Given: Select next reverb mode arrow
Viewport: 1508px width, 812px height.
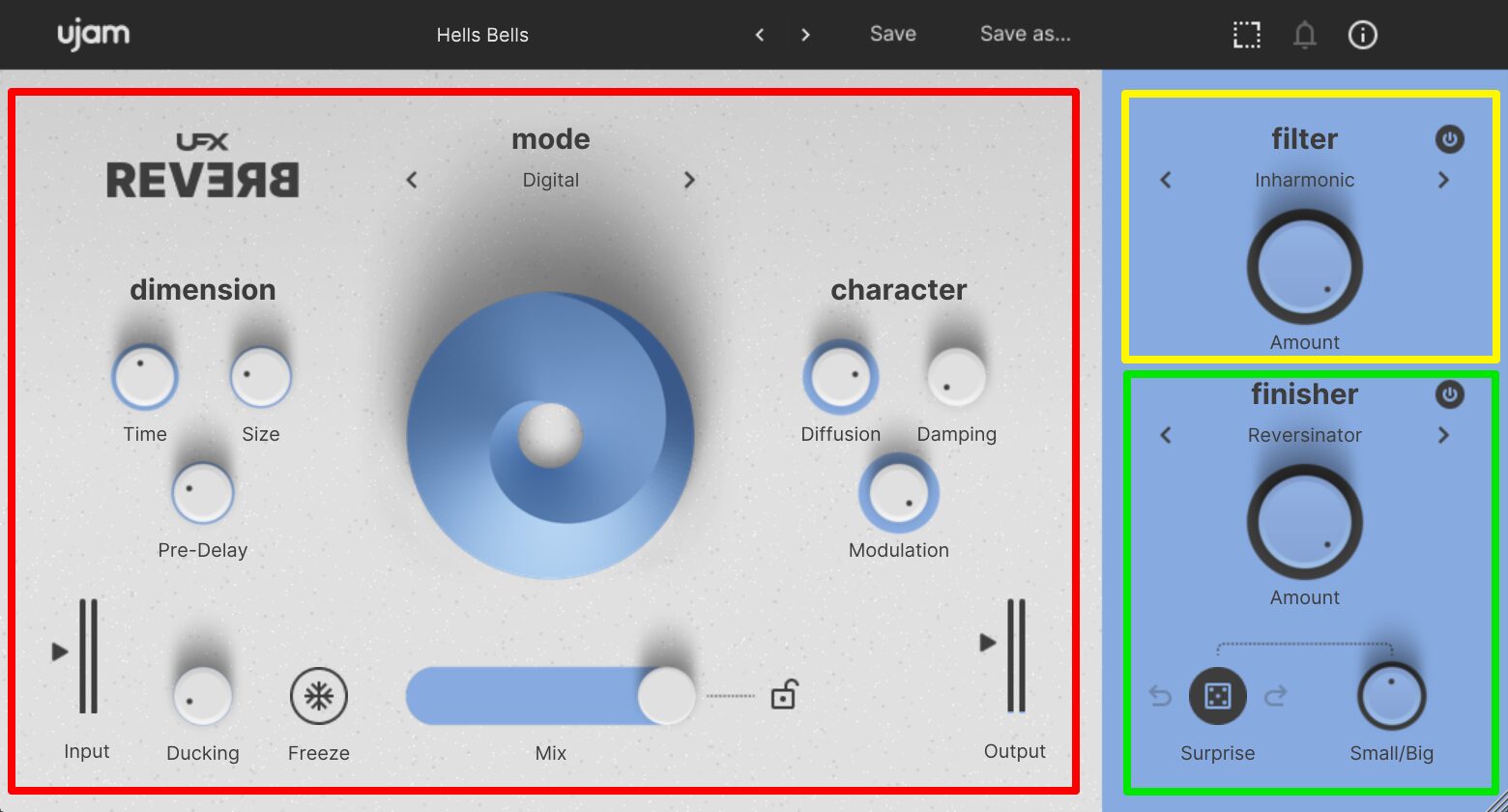Looking at the screenshot, I should point(689,180).
